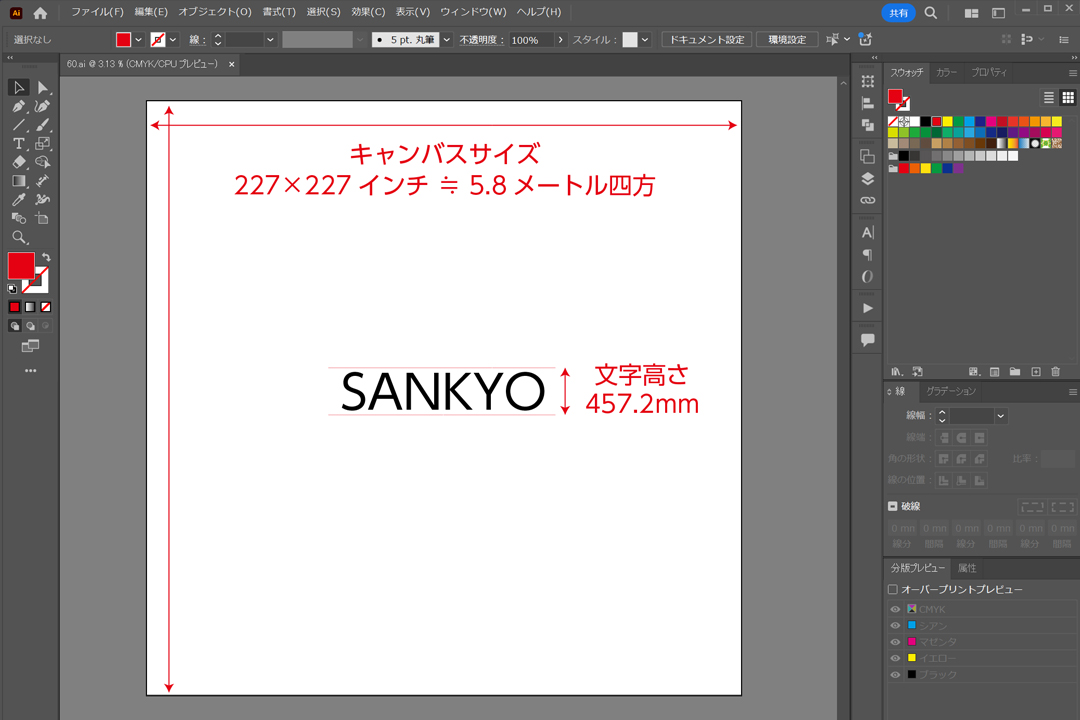Expand the opacity arrow
This screenshot has width=1080, height=720.
pyautogui.click(x=560, y=40)
